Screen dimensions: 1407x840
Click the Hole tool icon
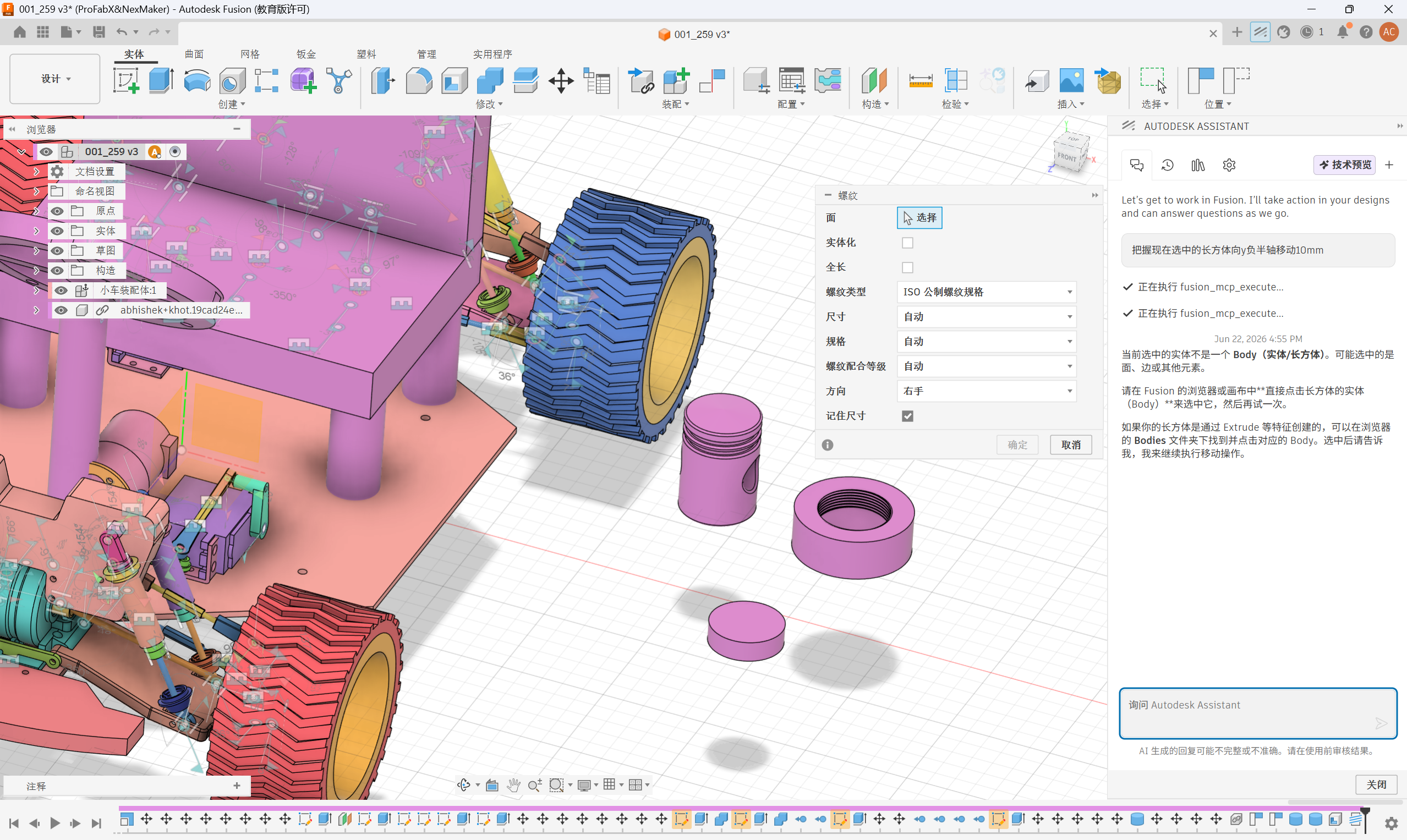tap(232, 80)
